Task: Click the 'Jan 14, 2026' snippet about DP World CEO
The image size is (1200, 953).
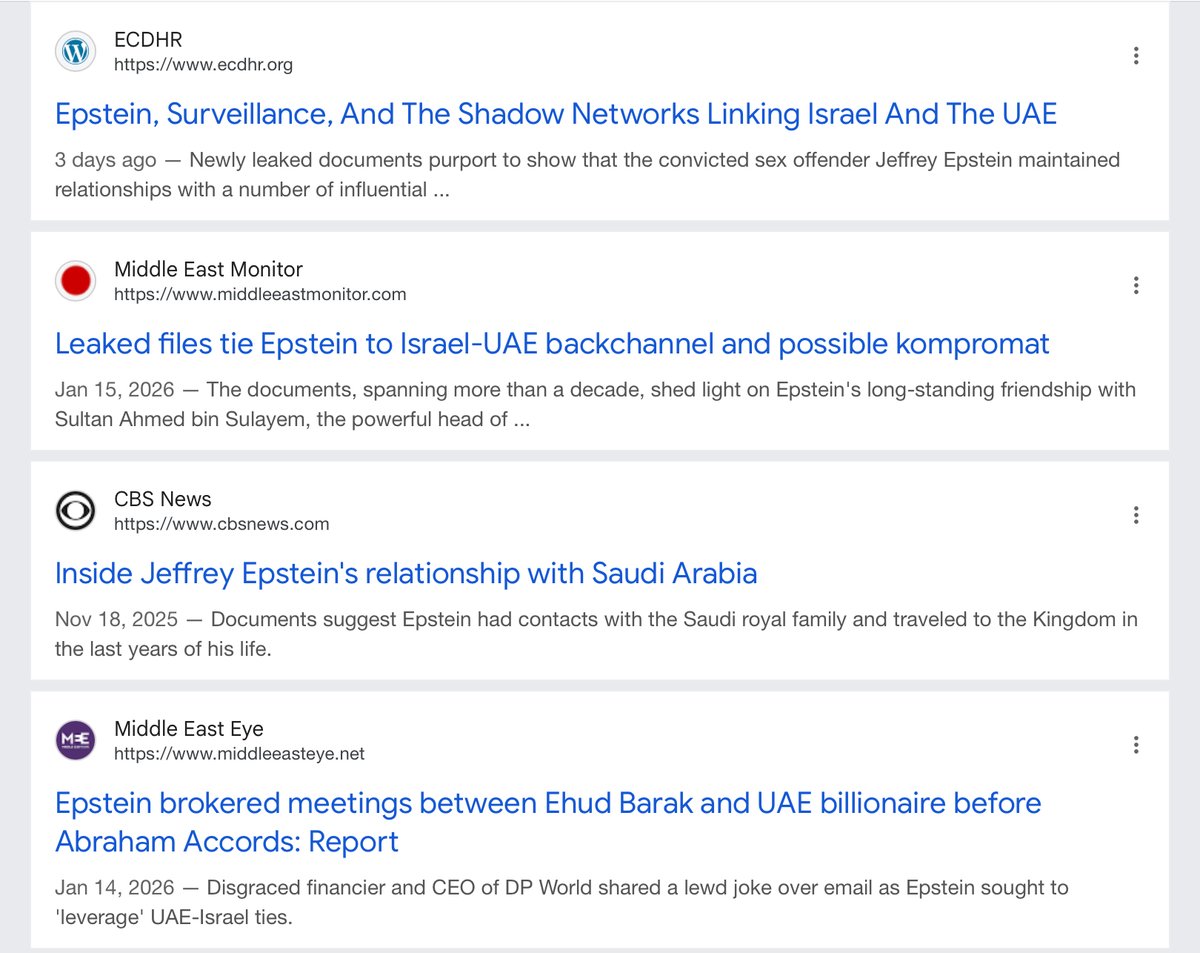Action: pos(562,902)
